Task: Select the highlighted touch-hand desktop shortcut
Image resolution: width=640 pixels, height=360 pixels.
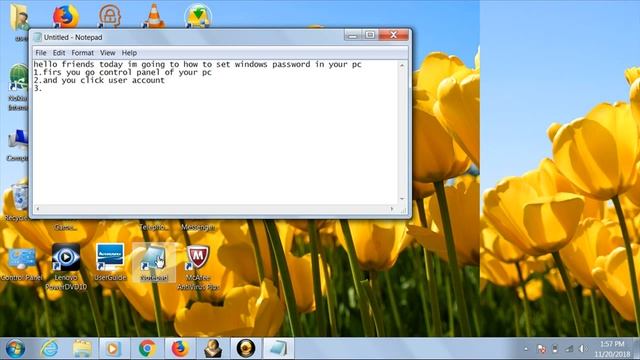Action: pyautogui.click(x=154, y=262)
